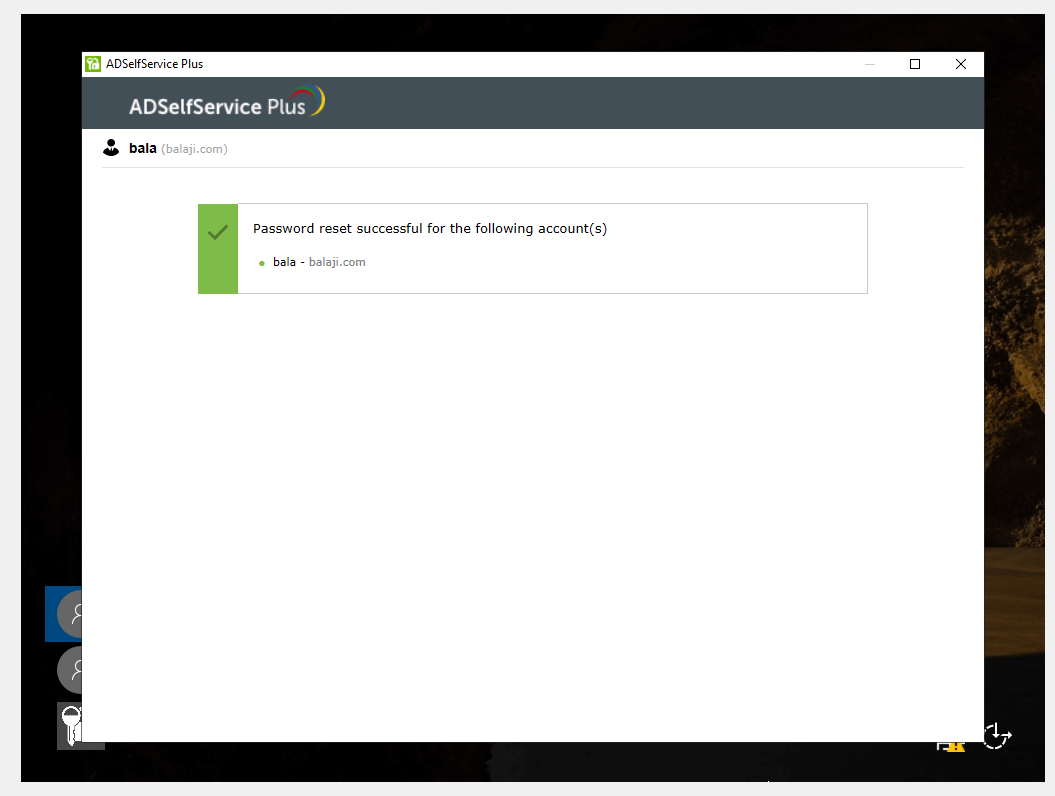Click the key reset-password tile on lock screen

(x=69, y=726)
